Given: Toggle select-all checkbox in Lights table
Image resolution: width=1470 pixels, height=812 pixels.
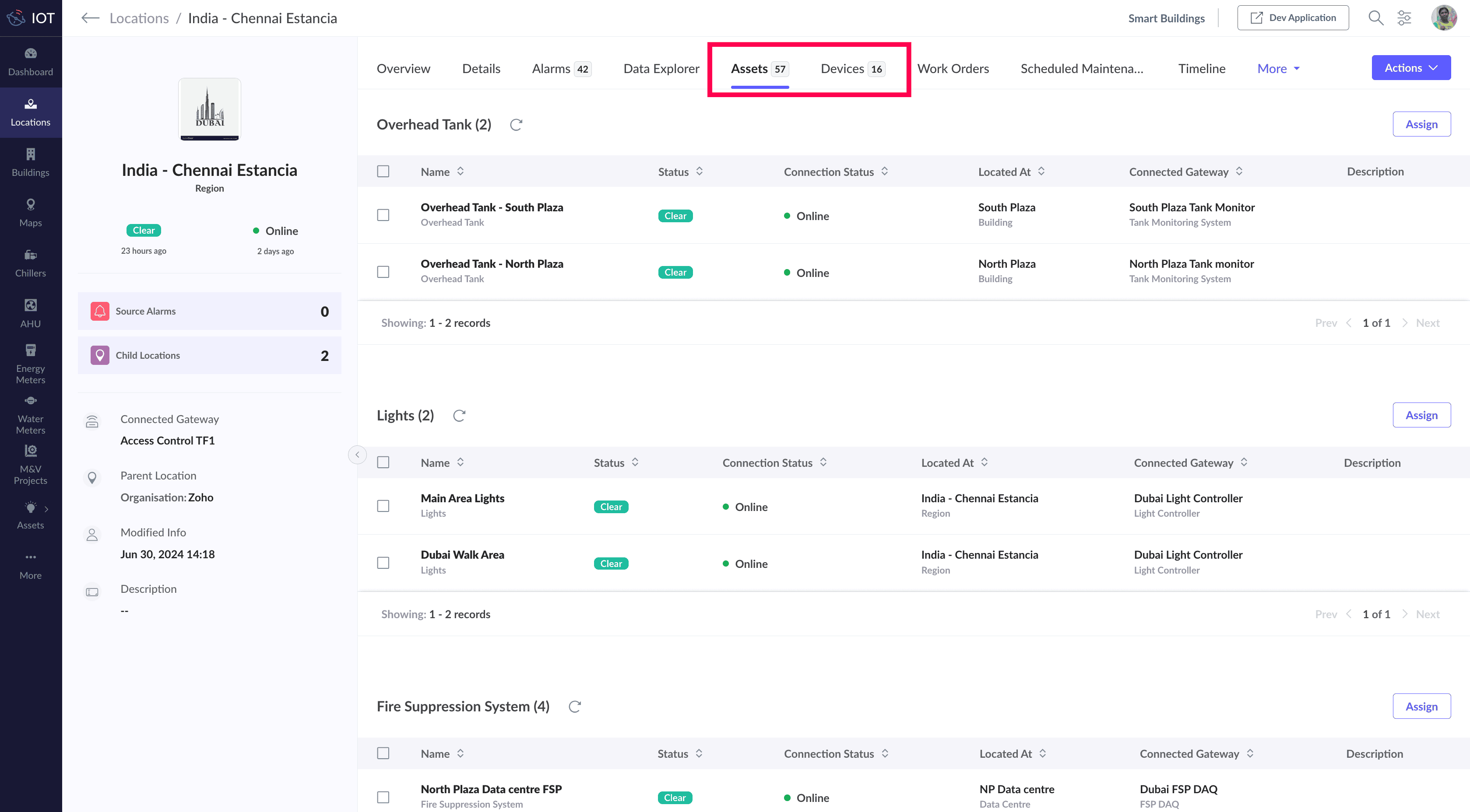Looking at the screenshot, I should pos(383,462).
